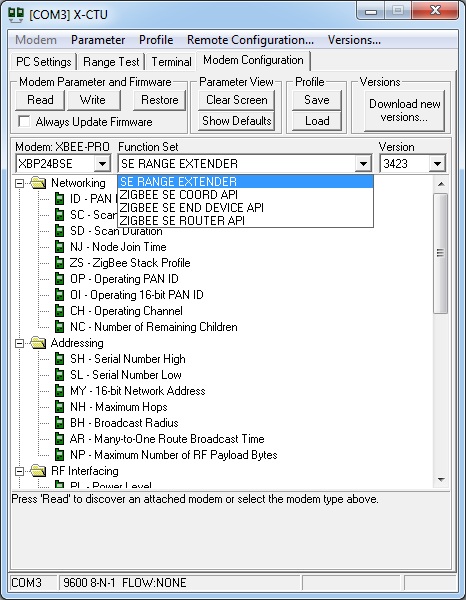
Task: Open the Modem XBP24BSE dropdown arrow
Action: [102, 164]
